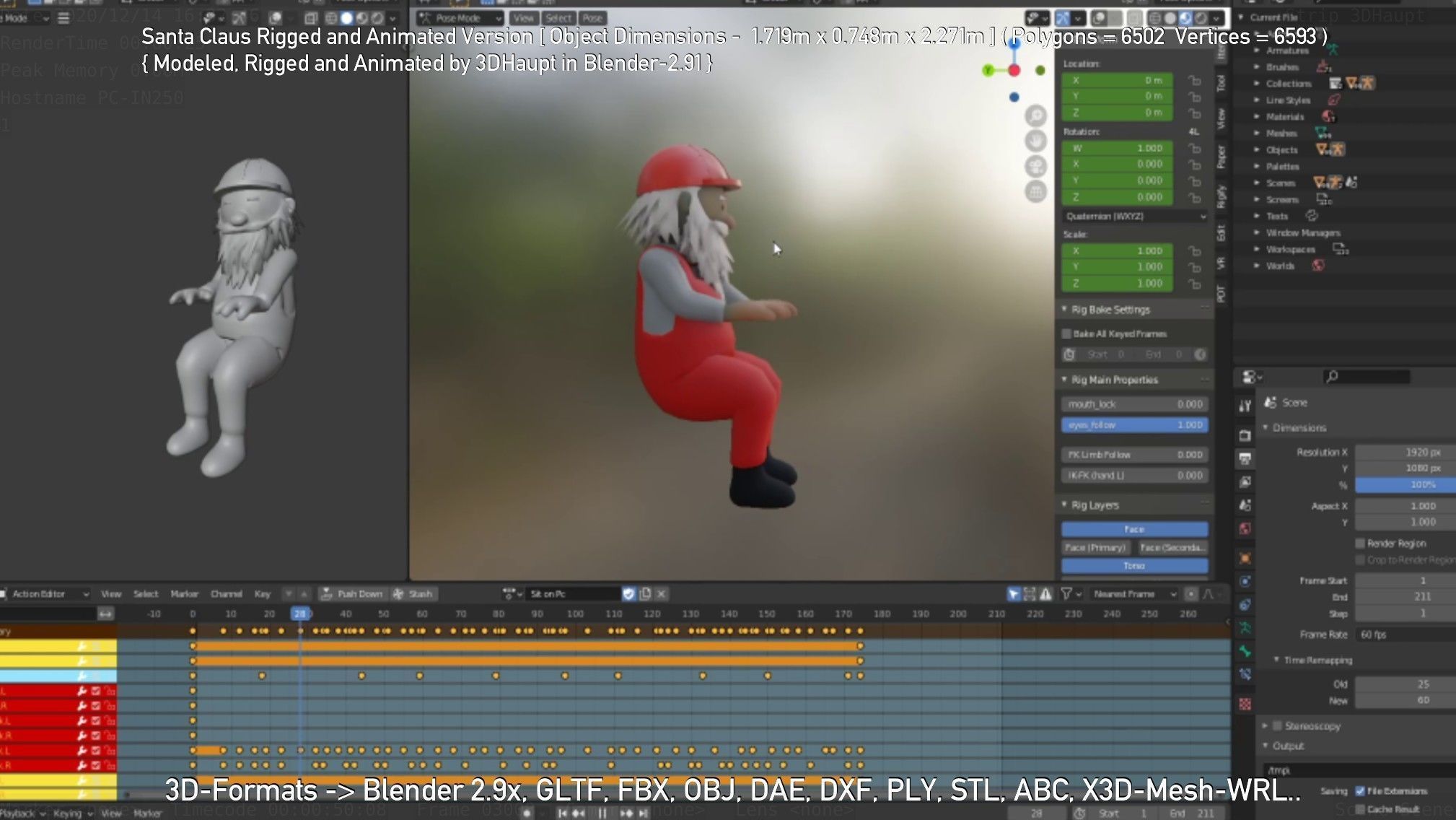This screenshot has height=820, width=1456.
Task: Unlink the Sit on Pc action
Action: tap(661, 593)
